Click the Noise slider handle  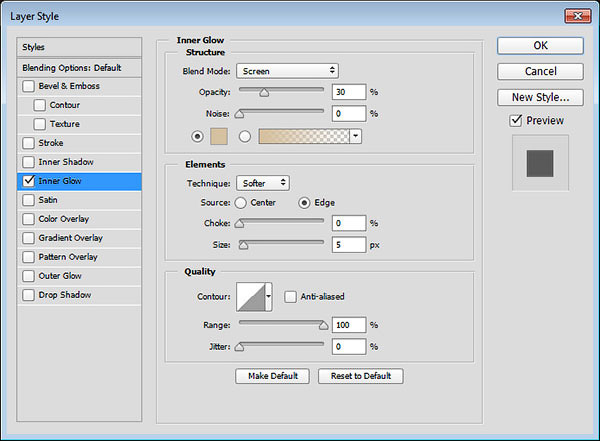(239, 114)
